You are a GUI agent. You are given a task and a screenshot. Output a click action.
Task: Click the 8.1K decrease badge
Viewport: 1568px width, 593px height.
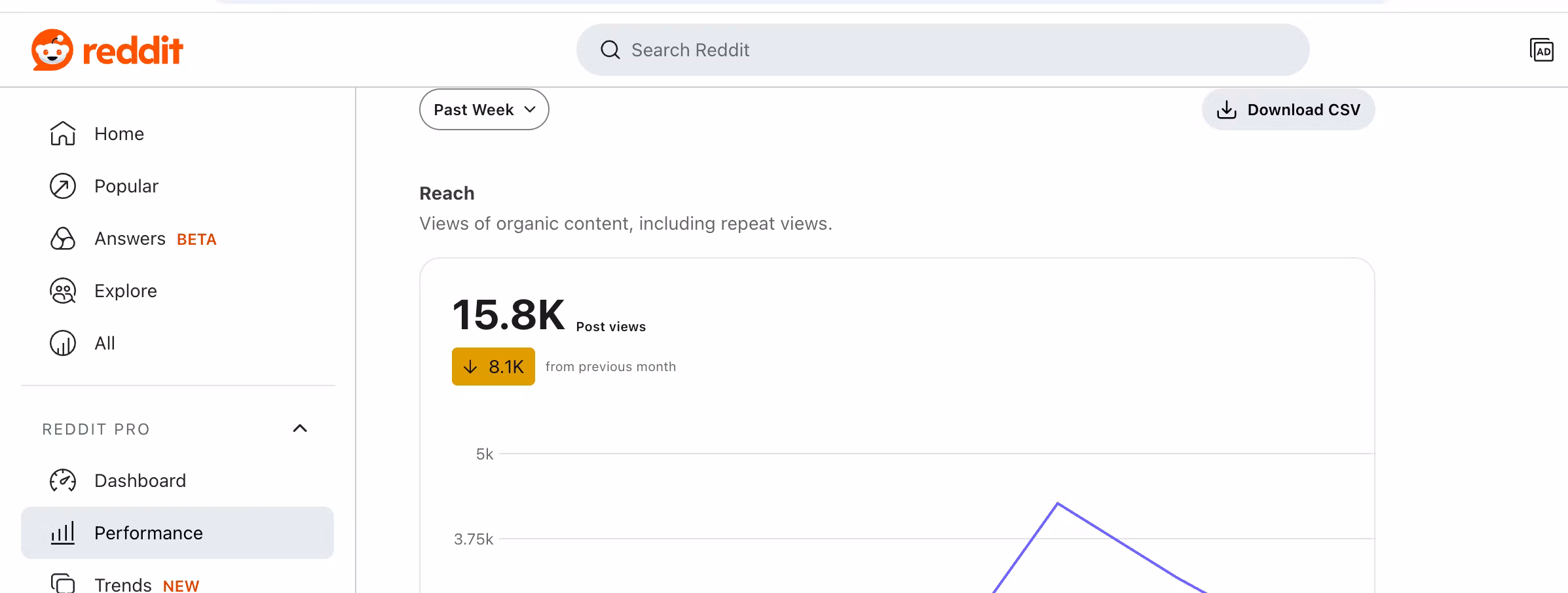pos(493,367)
